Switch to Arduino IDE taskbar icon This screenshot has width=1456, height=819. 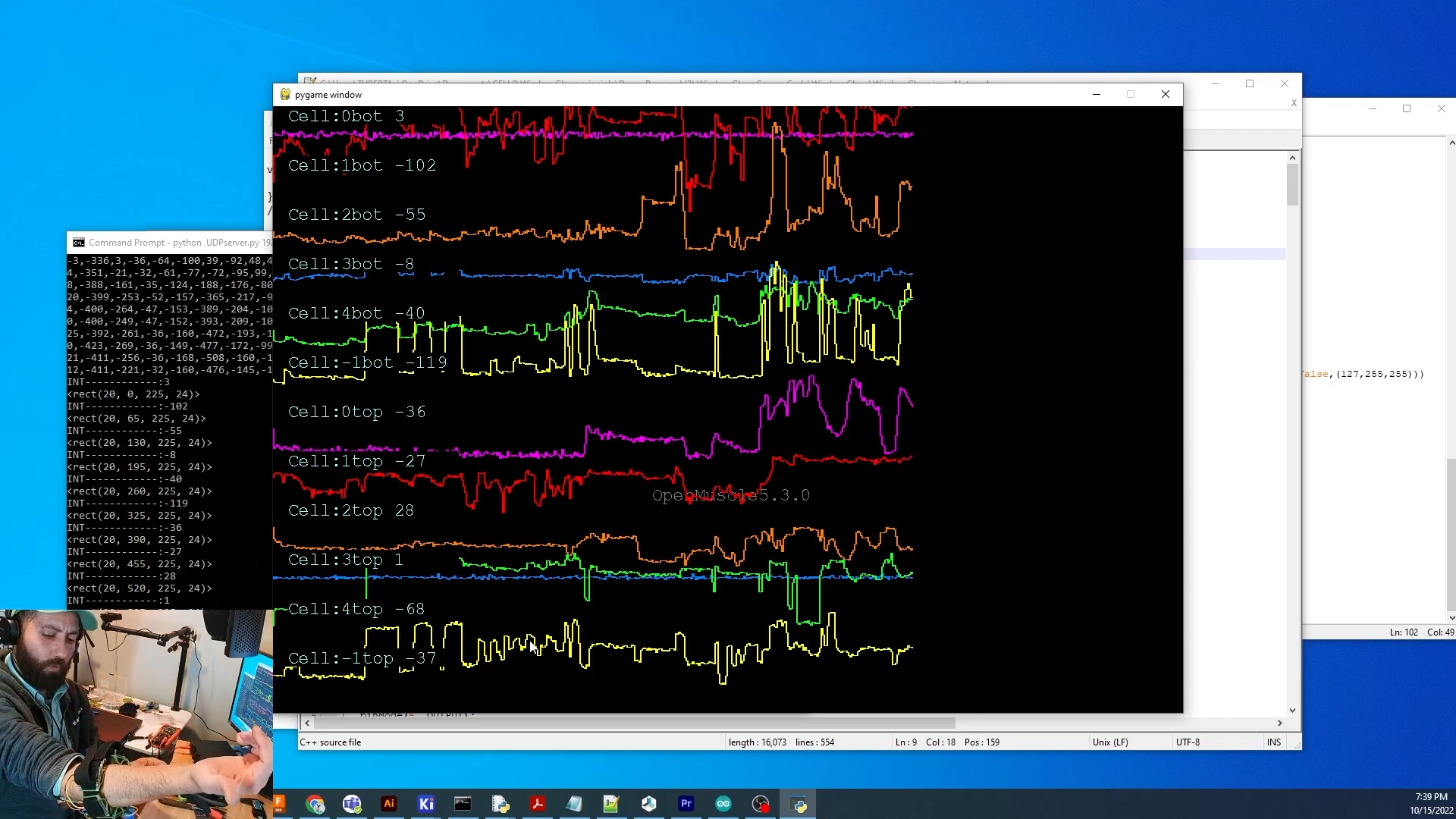[723, 804]
